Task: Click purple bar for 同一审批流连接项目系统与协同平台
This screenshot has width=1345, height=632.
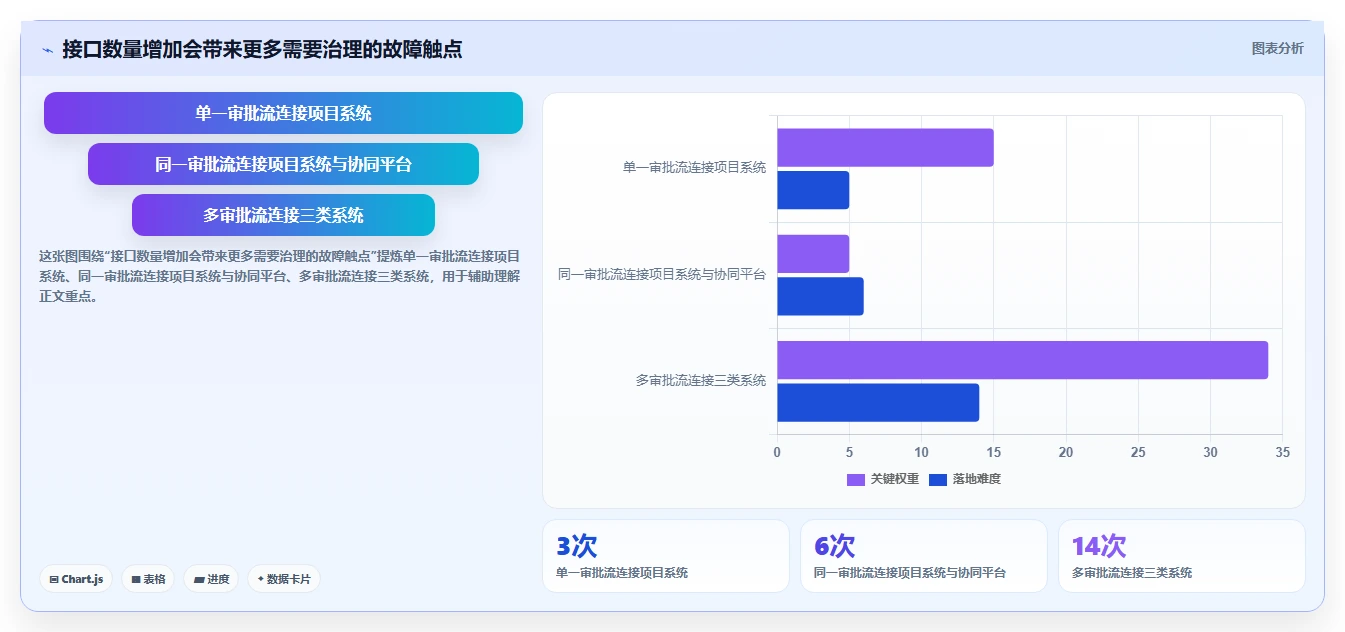Action: click(813, 254)
